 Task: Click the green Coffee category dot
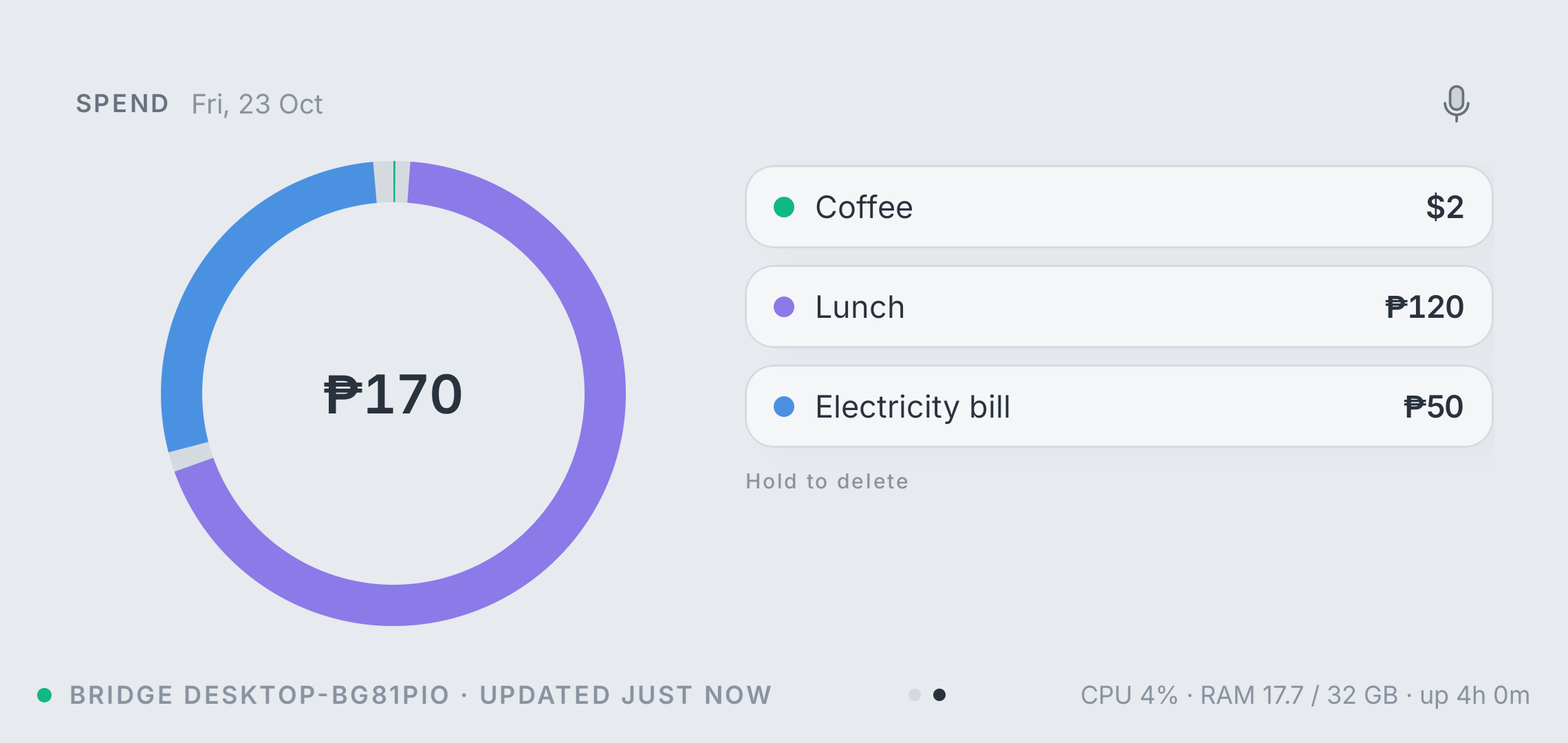(784, 207)
